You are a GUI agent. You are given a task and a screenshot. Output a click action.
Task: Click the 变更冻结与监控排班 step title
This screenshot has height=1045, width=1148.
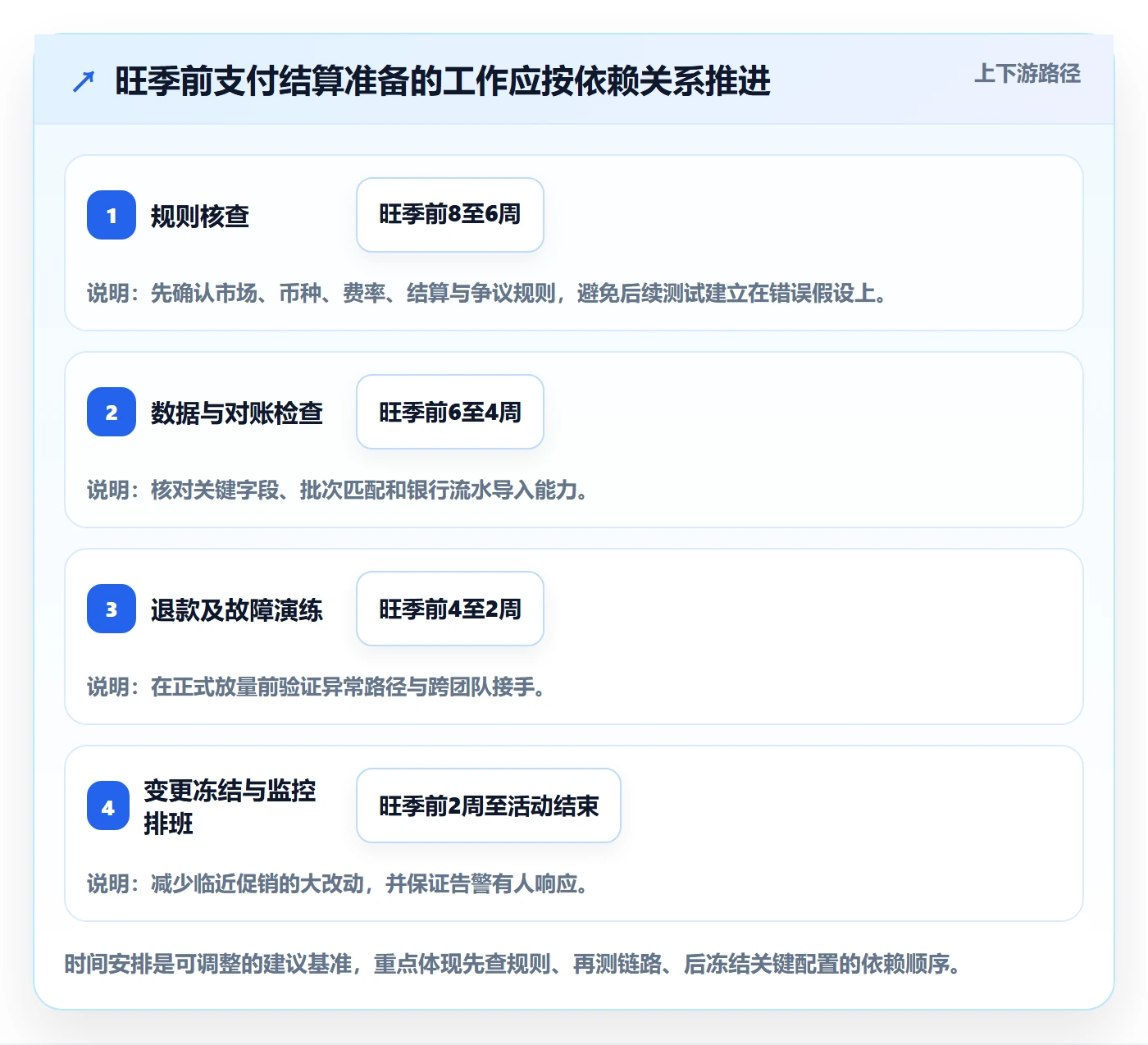230,806
